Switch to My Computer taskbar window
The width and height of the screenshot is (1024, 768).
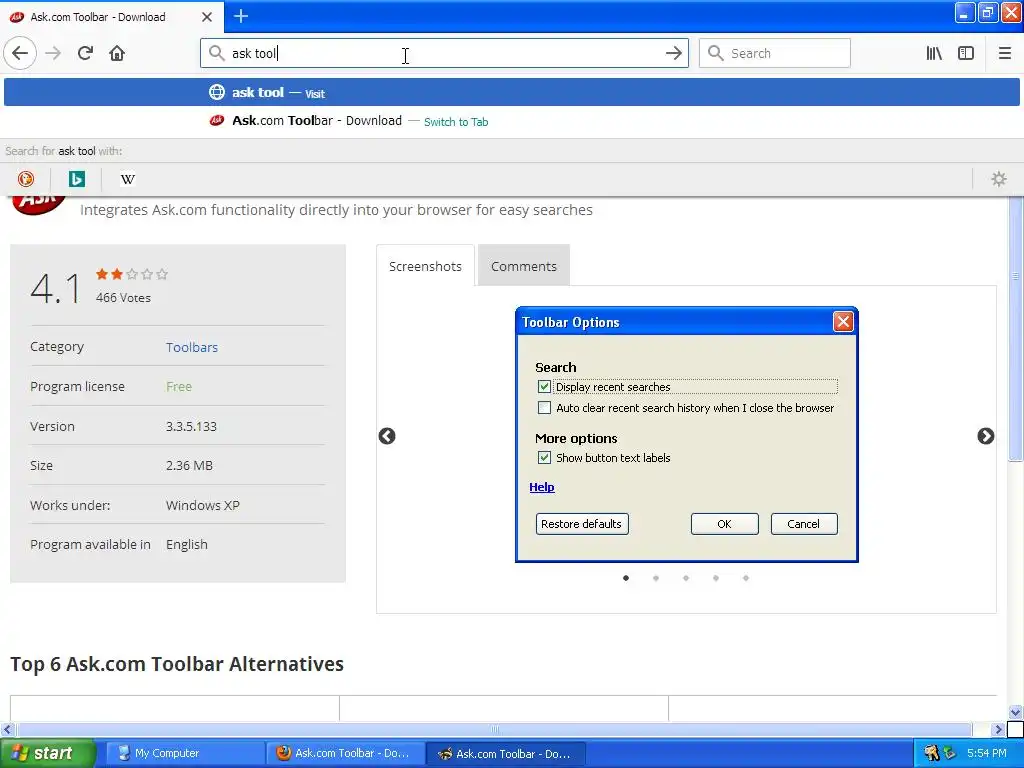click(x=184, y=753)
